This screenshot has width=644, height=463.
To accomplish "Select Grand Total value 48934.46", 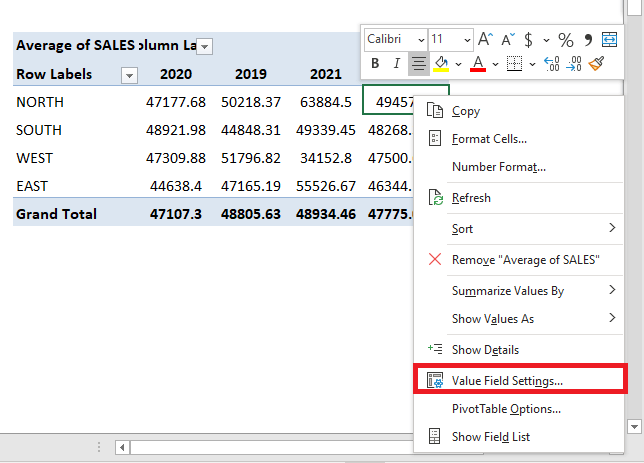I will [326, 214].
